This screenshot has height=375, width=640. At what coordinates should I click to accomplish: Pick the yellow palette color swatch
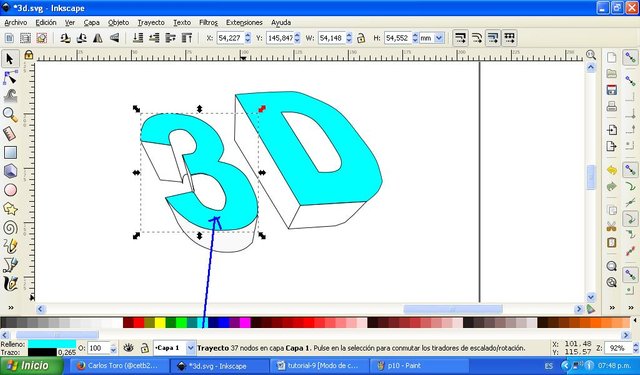[160, 323]
